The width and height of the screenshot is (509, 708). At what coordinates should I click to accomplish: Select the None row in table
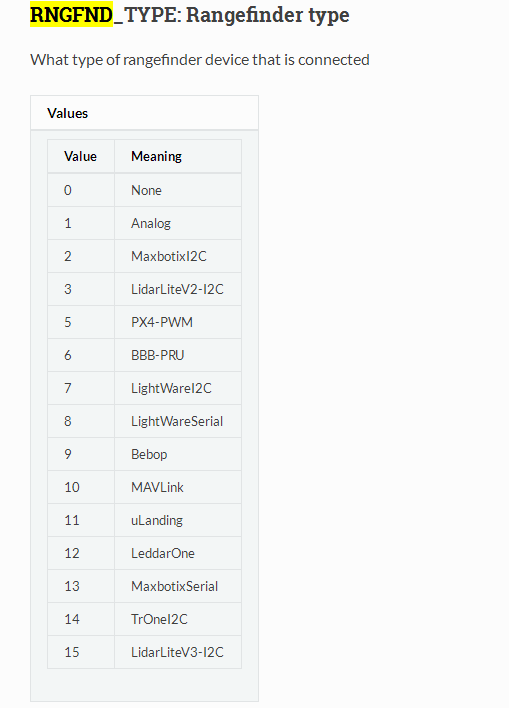[x=145, y=190]
